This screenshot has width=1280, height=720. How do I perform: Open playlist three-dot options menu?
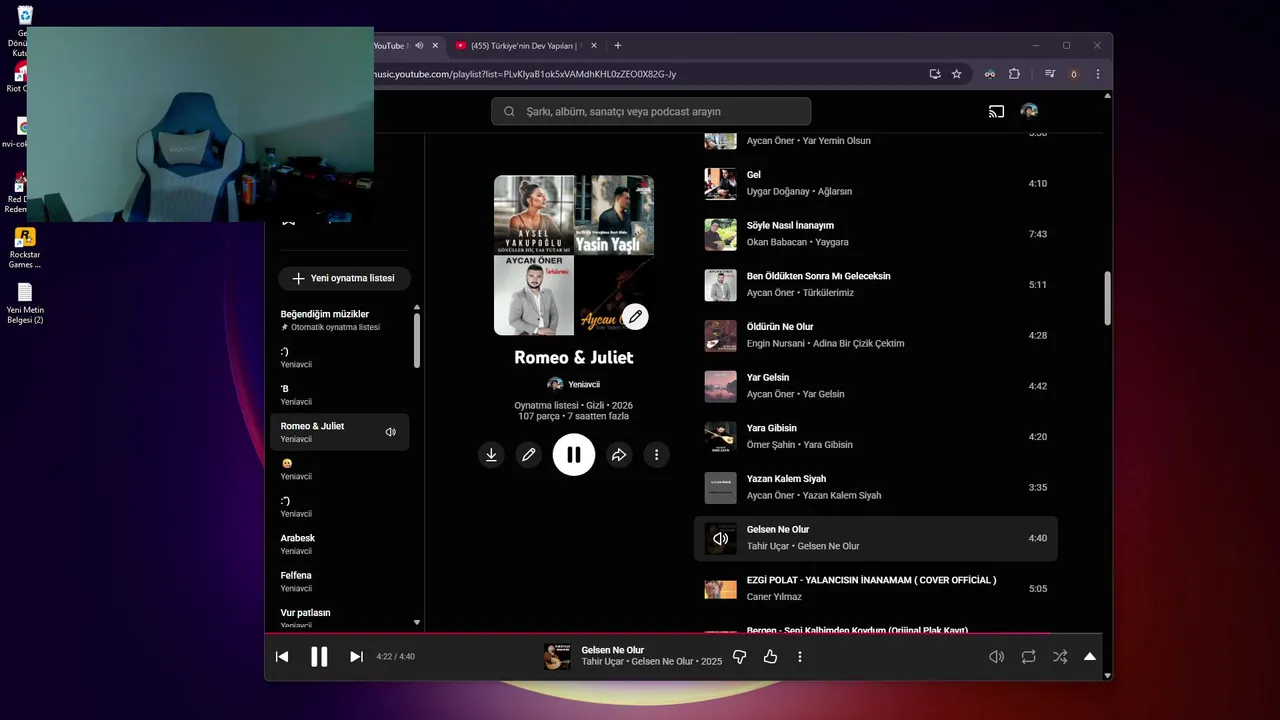656,455
